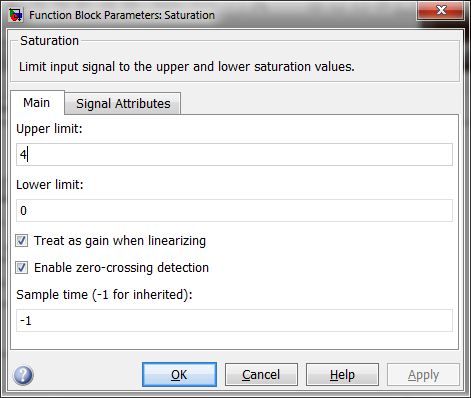Screen dimensions: 471x398
Task: Click the 'Sample time (-1 for inherited):' label
Action: coord(104,295)
